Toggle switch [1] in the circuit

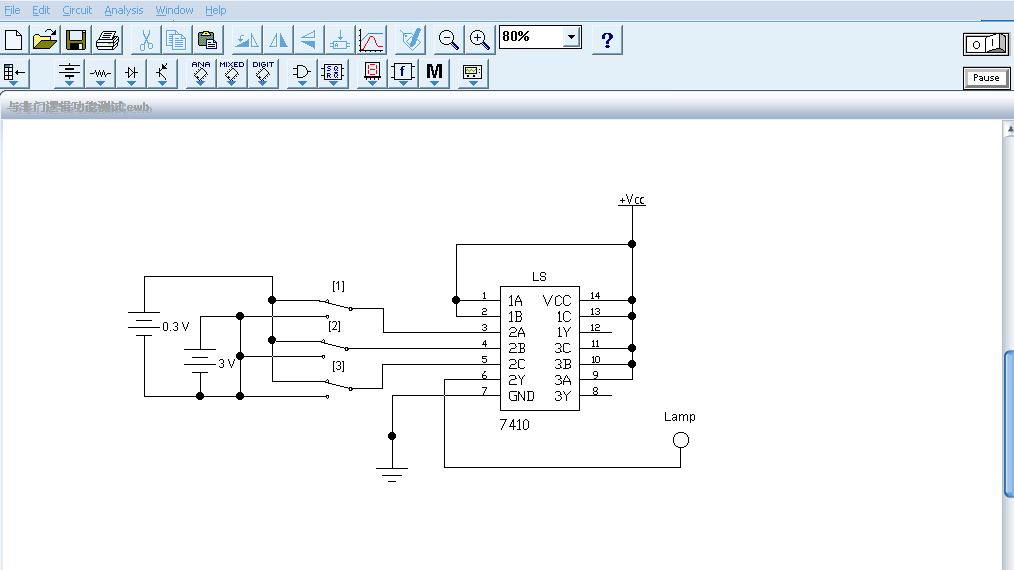pyautogui.click(x=337, y=303)
